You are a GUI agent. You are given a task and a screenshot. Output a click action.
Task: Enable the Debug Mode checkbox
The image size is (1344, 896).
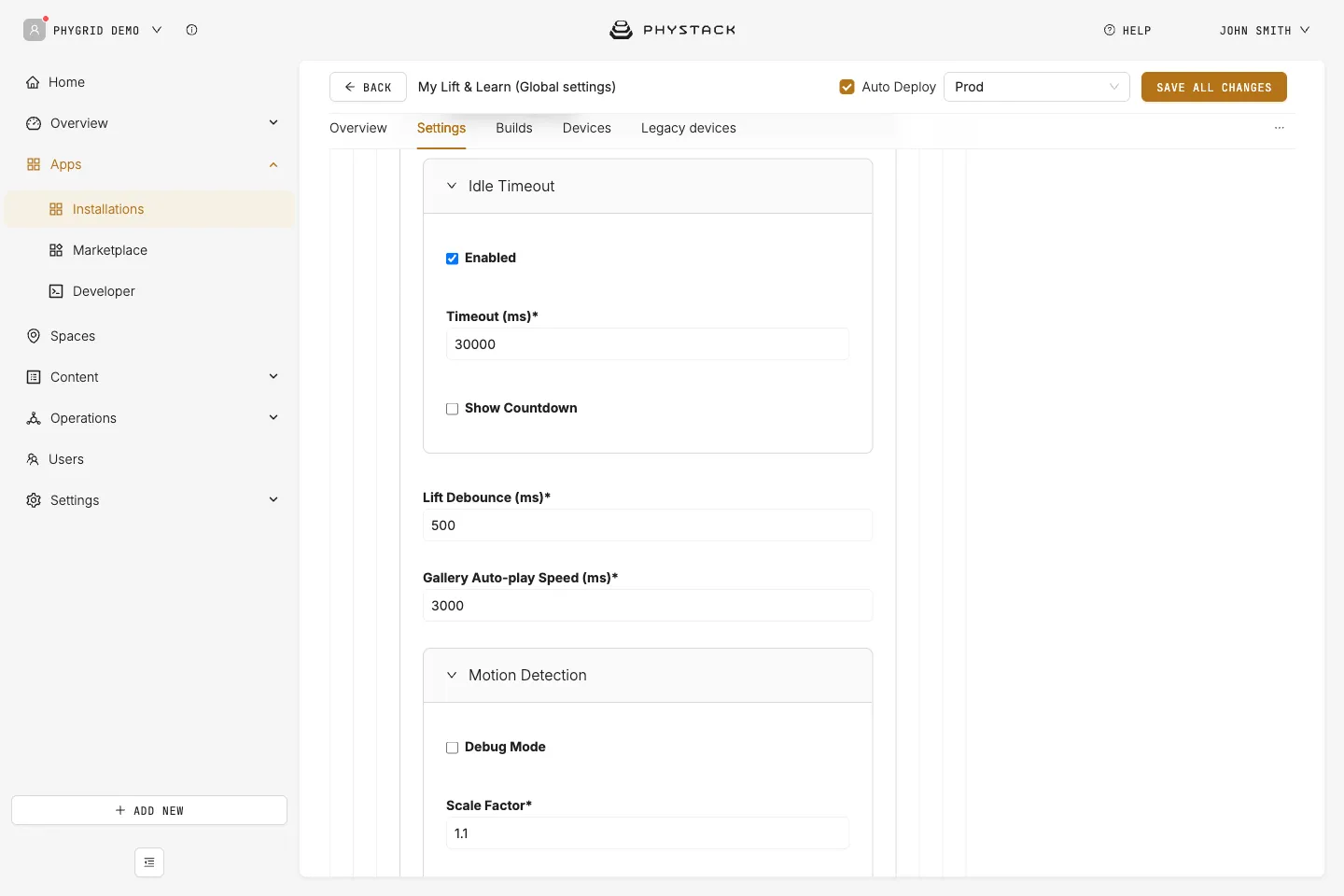(x=453, y=748)
